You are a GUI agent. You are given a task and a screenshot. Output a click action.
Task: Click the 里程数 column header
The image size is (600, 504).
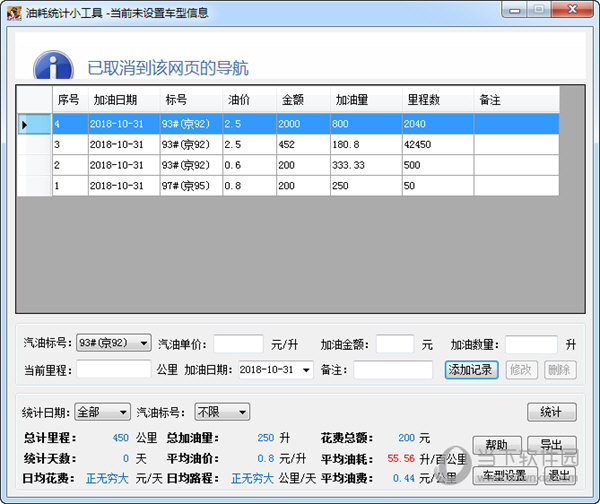click(438, 100)
